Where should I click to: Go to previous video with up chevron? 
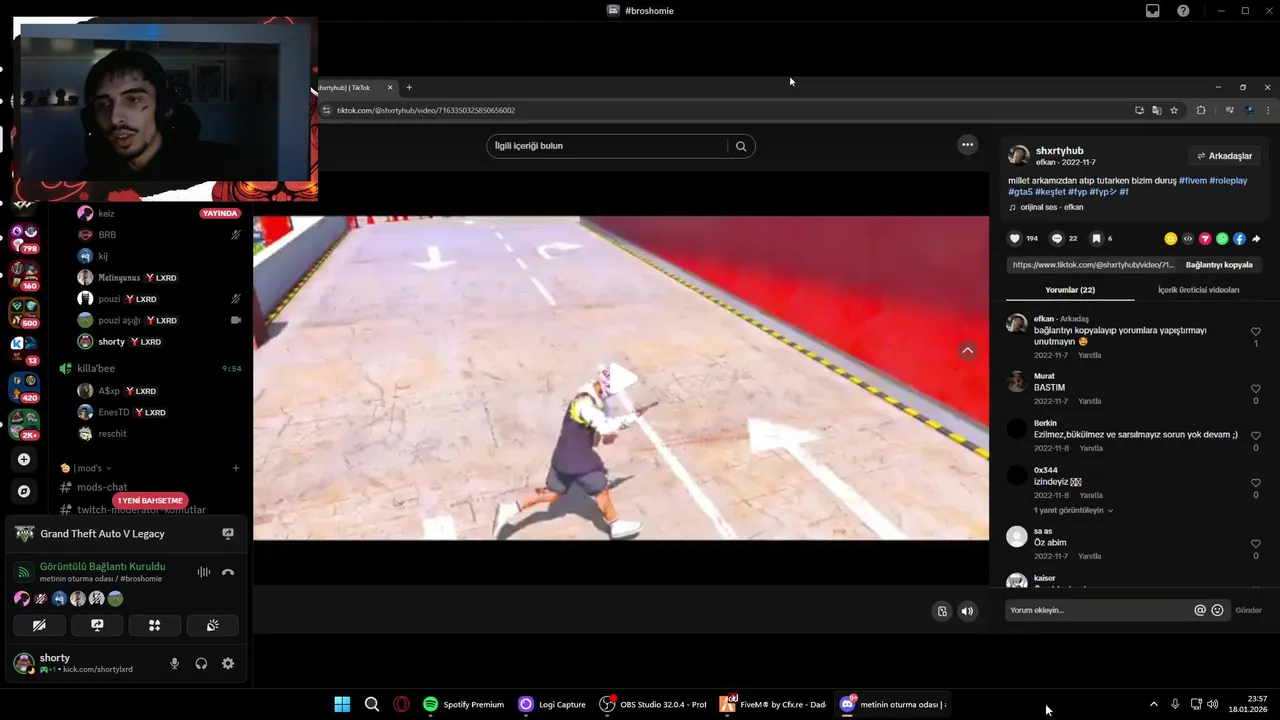coord(967,351)
